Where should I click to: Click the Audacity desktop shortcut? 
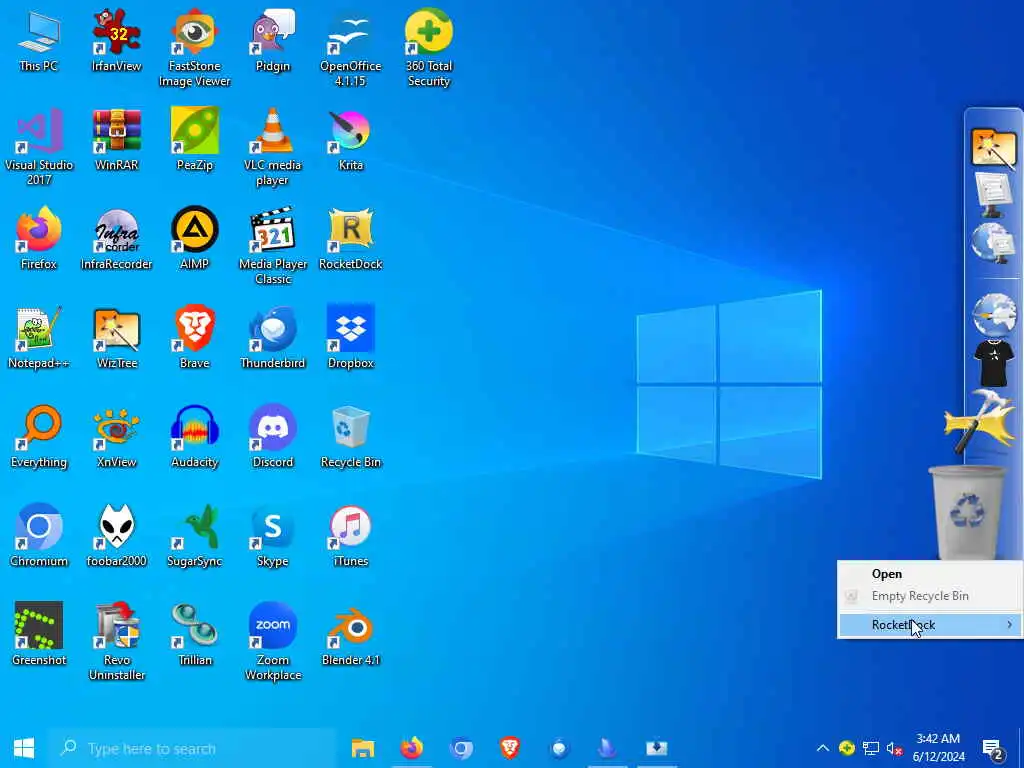(x=195, y=437)
